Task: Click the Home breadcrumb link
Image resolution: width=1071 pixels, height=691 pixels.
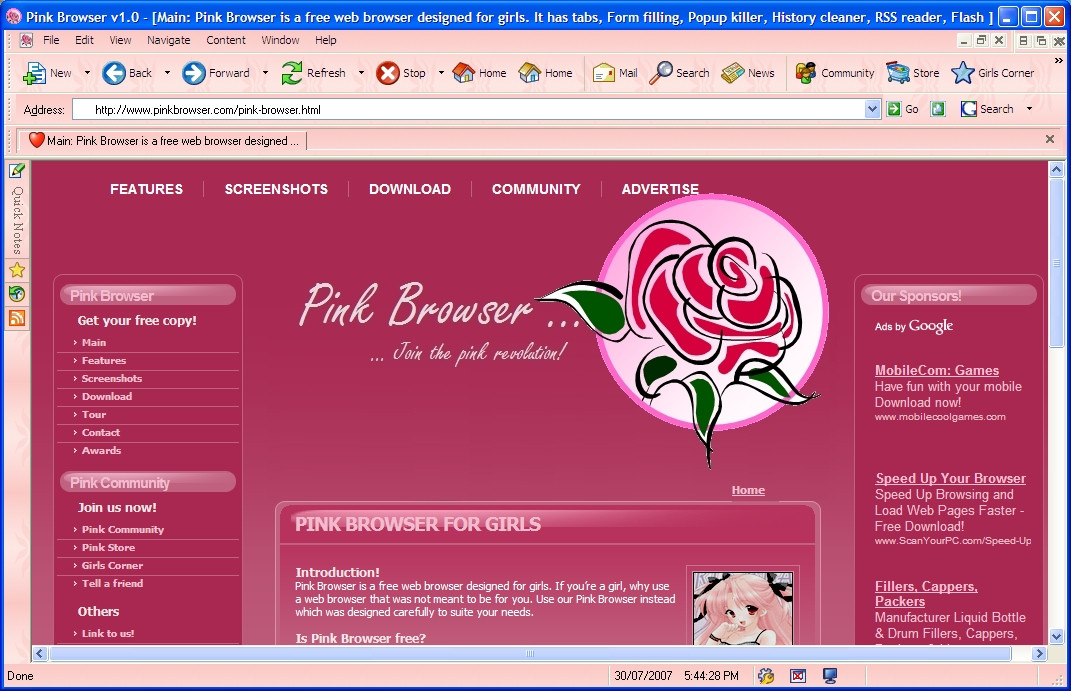Action: click(748, 490)
